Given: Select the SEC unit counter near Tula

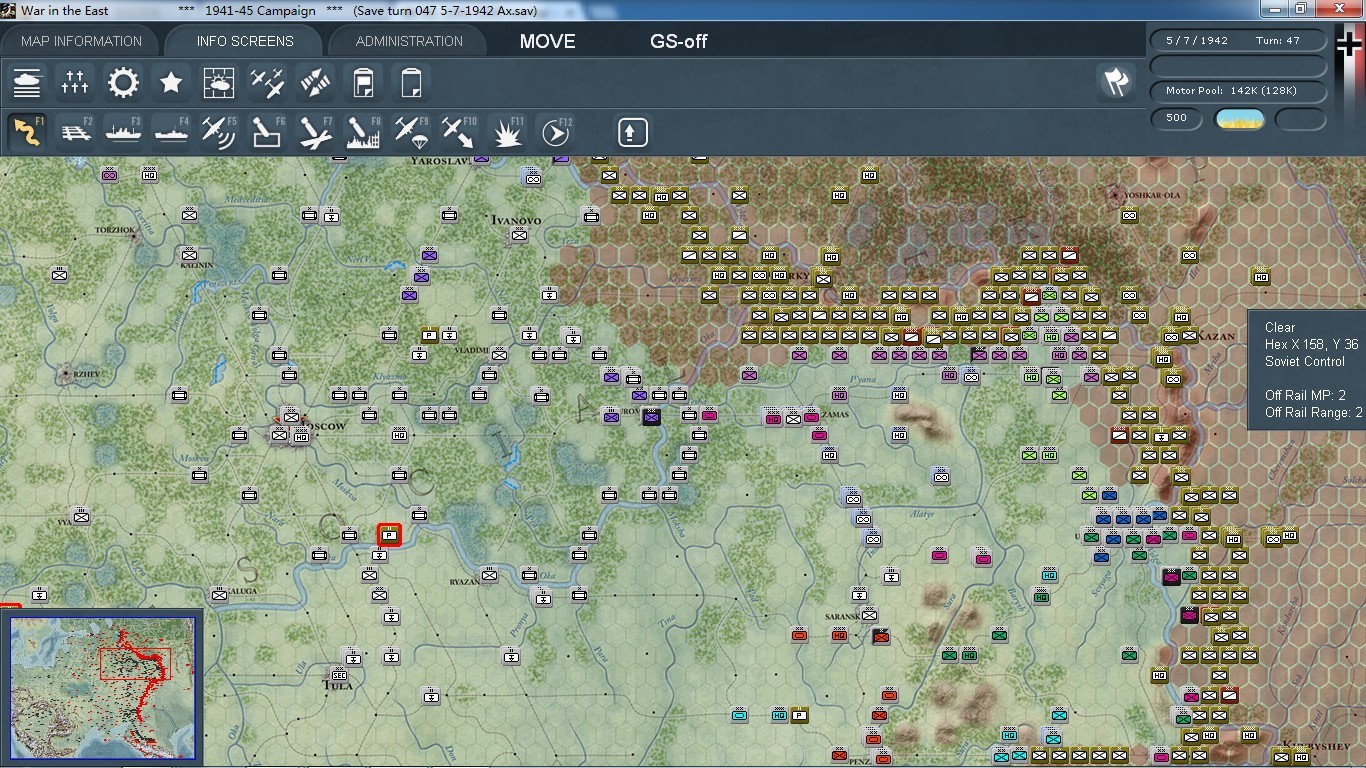Looking at the screenshot, I should point(339,675).
